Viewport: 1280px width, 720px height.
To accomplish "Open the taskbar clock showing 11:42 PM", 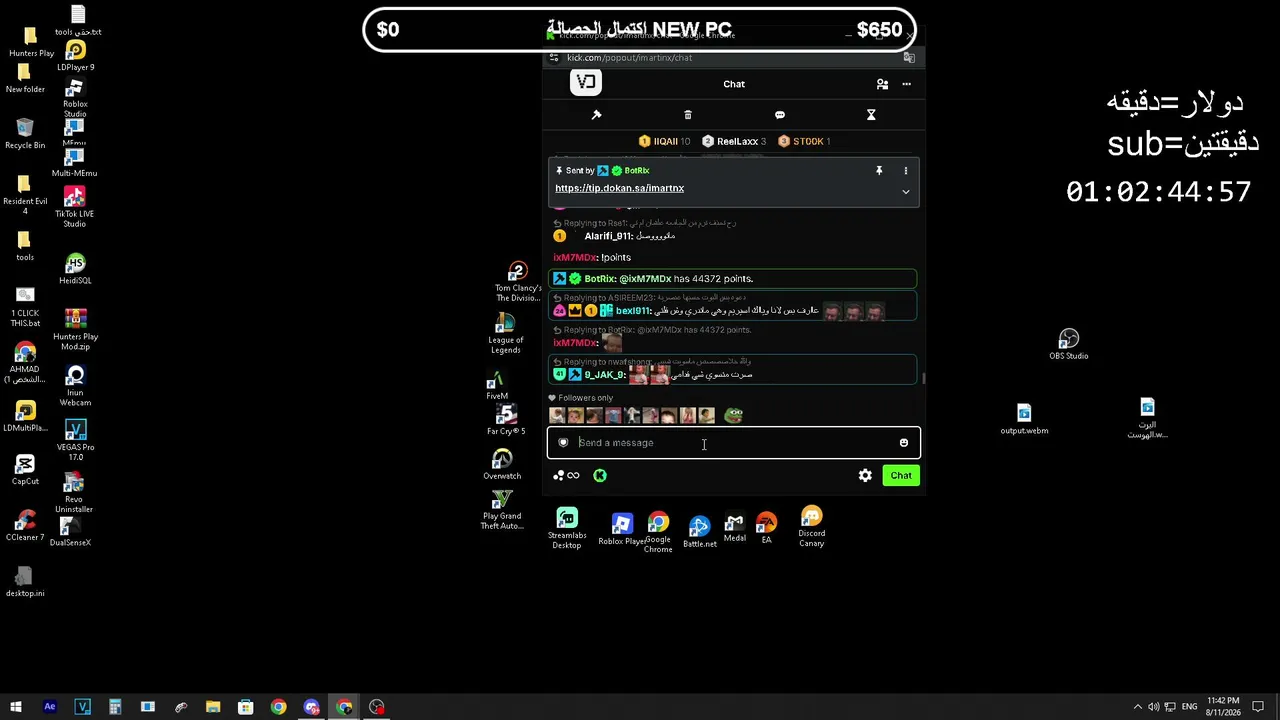I will point(1224,707).
